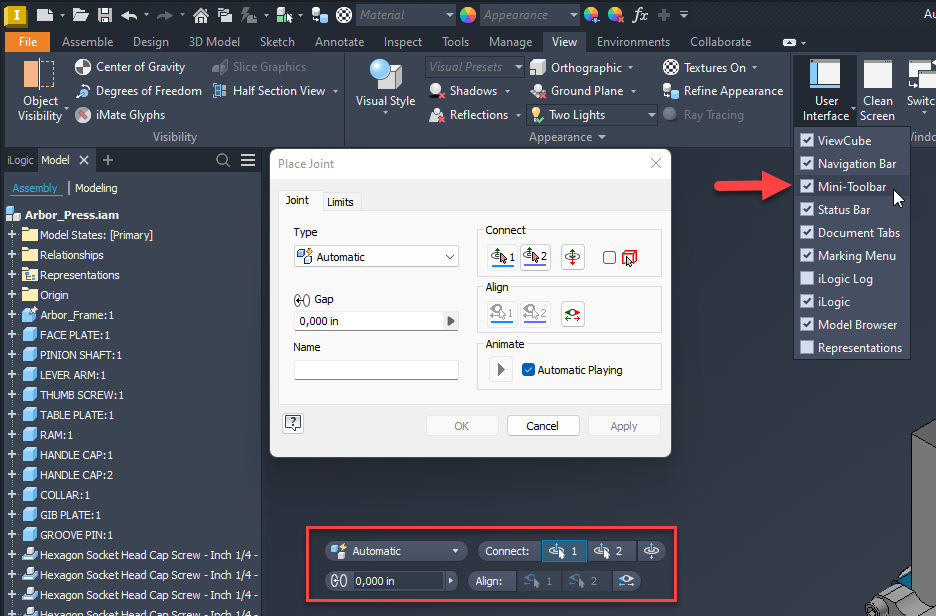Open Automatic joint type dropdown in mini-toolbar
Viewport: 936px width, 616px height.
(395, 551)
